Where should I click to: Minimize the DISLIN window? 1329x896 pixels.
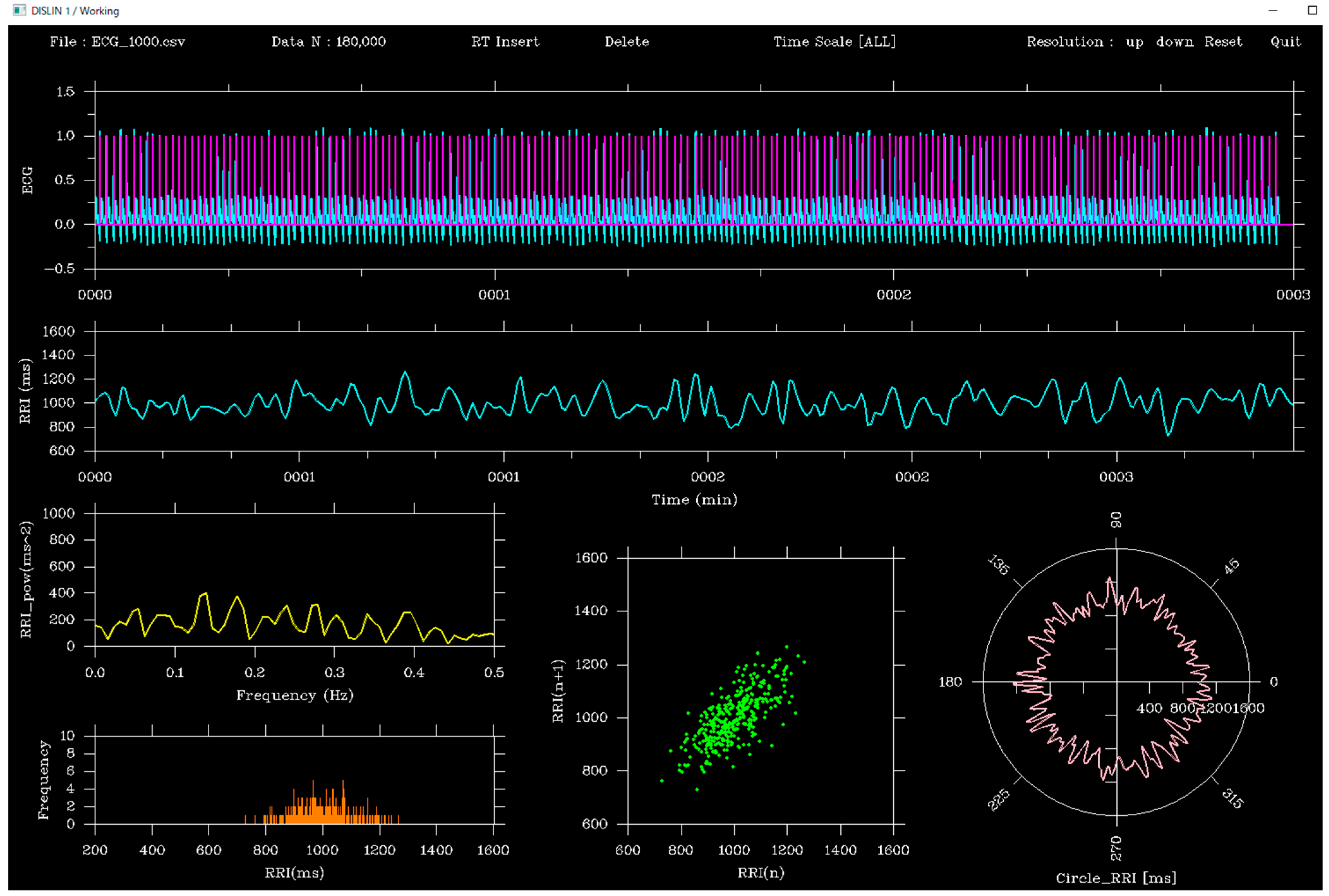coord(1272,10)
